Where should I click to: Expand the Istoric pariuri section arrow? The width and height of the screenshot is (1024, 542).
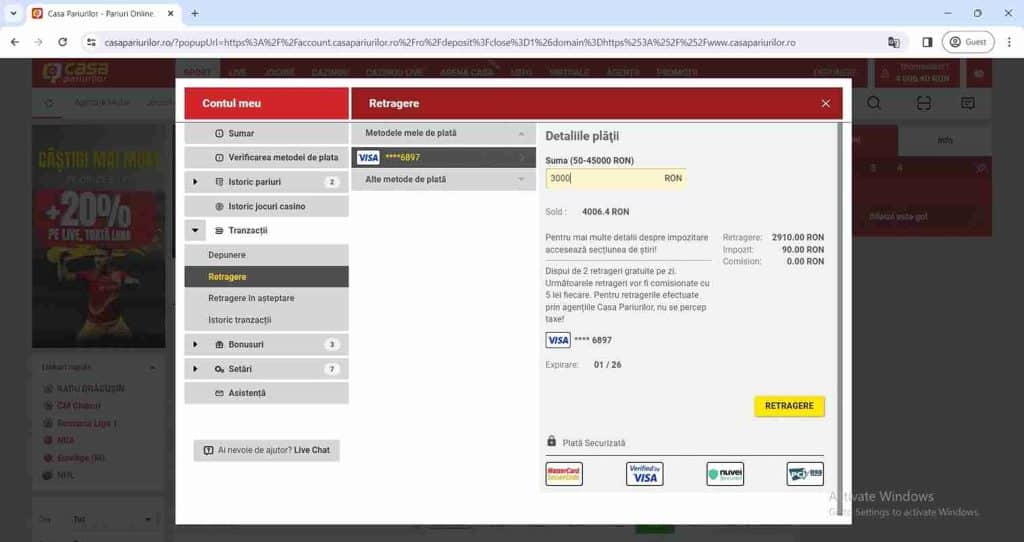[195, 182]
